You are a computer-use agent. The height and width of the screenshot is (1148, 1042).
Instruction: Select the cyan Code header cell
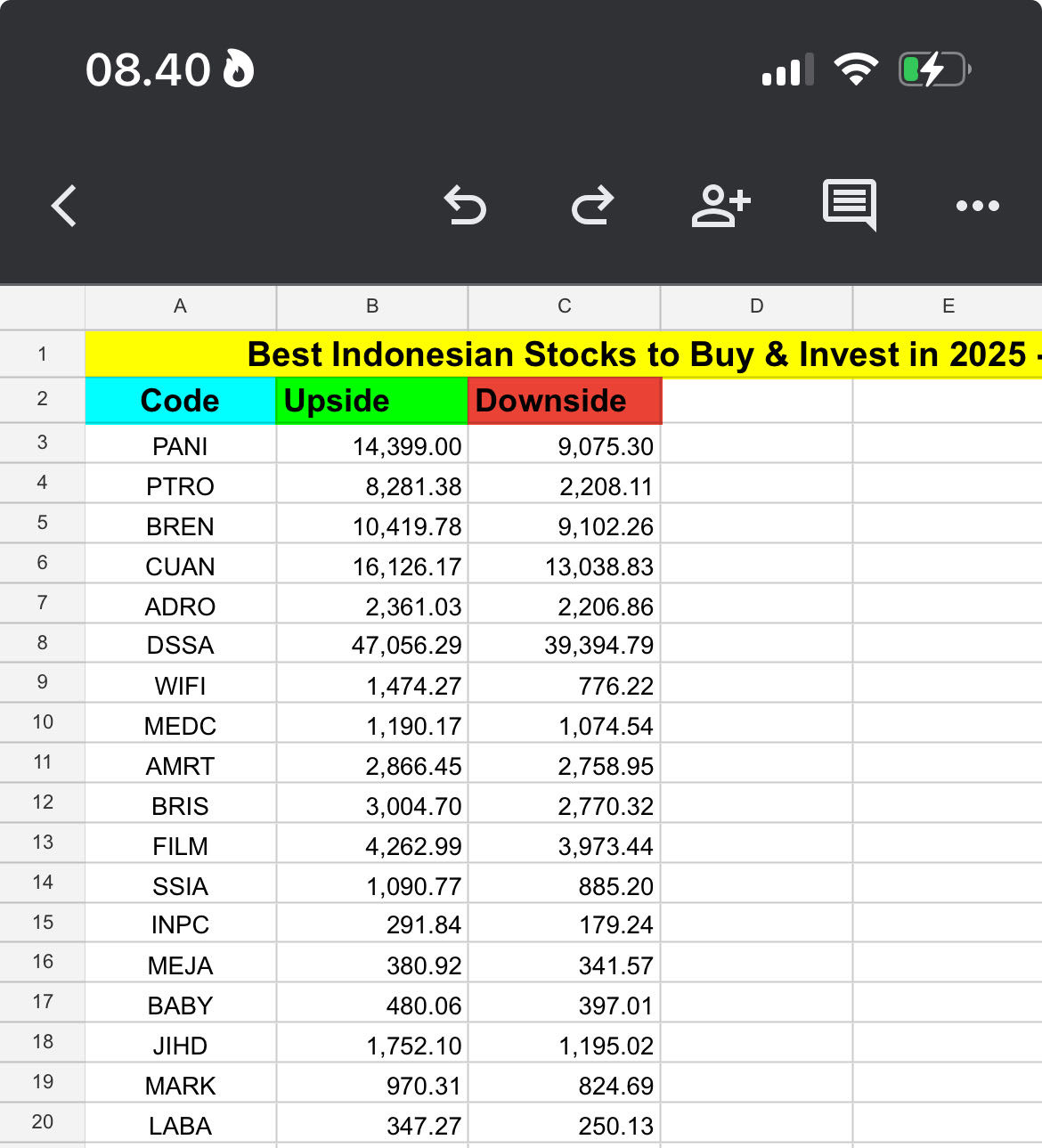(181, 401)
